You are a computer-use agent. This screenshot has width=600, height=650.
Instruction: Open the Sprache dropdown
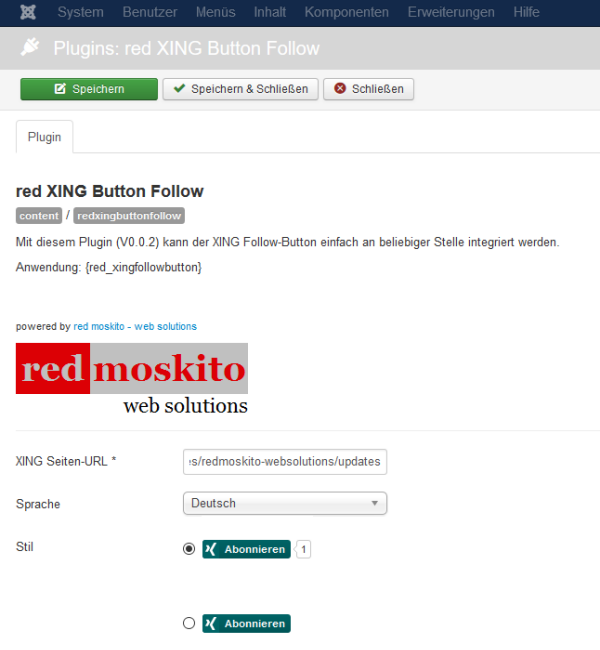(285, 504)
